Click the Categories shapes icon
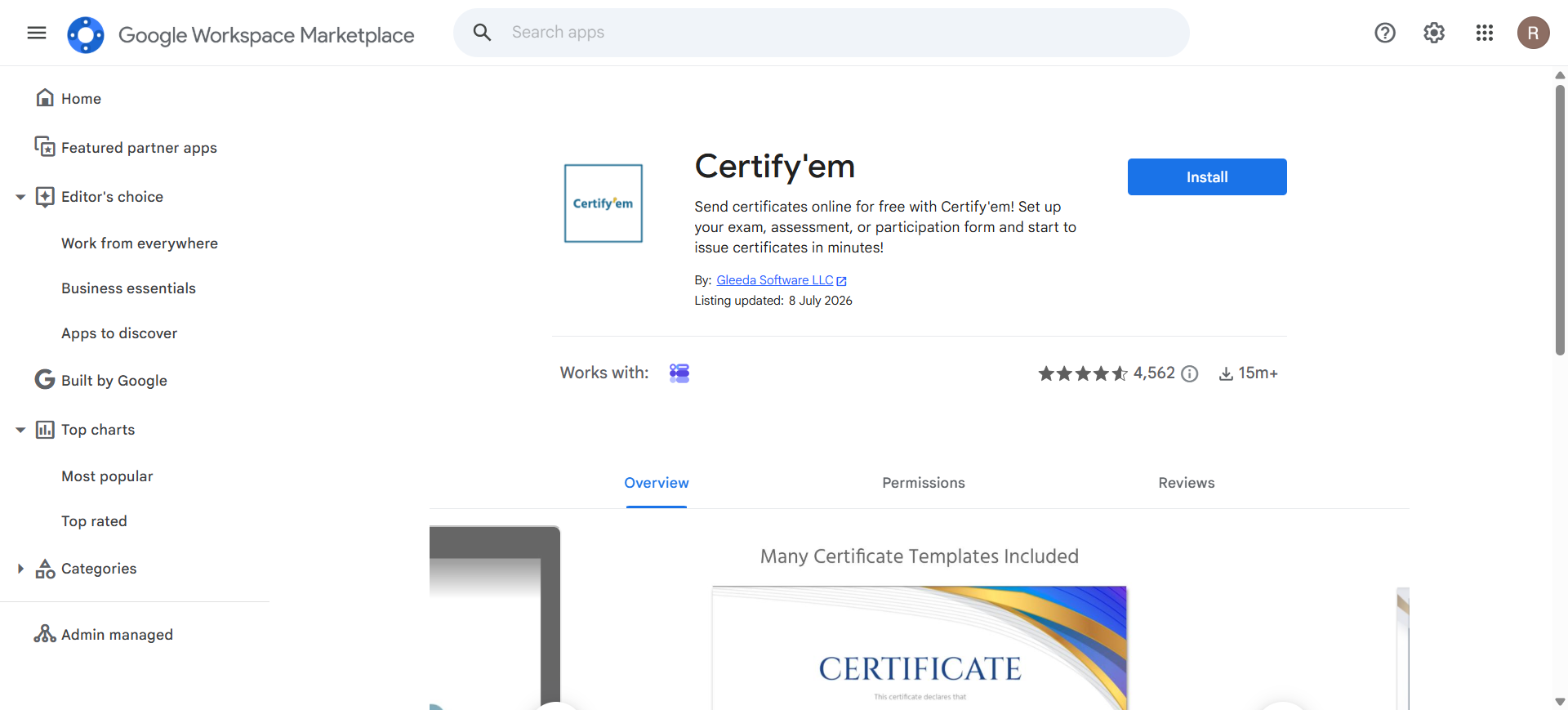The image size is (1568, 710). 45,569
